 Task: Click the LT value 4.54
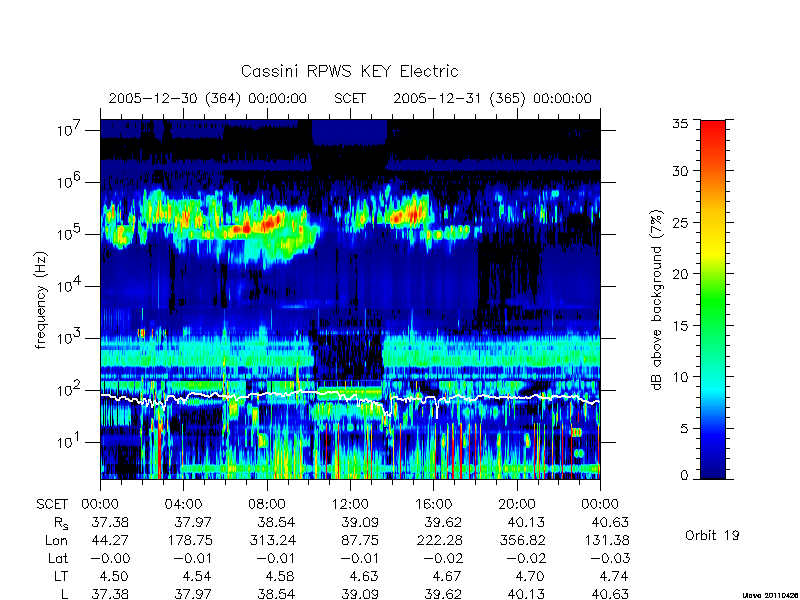197,576
